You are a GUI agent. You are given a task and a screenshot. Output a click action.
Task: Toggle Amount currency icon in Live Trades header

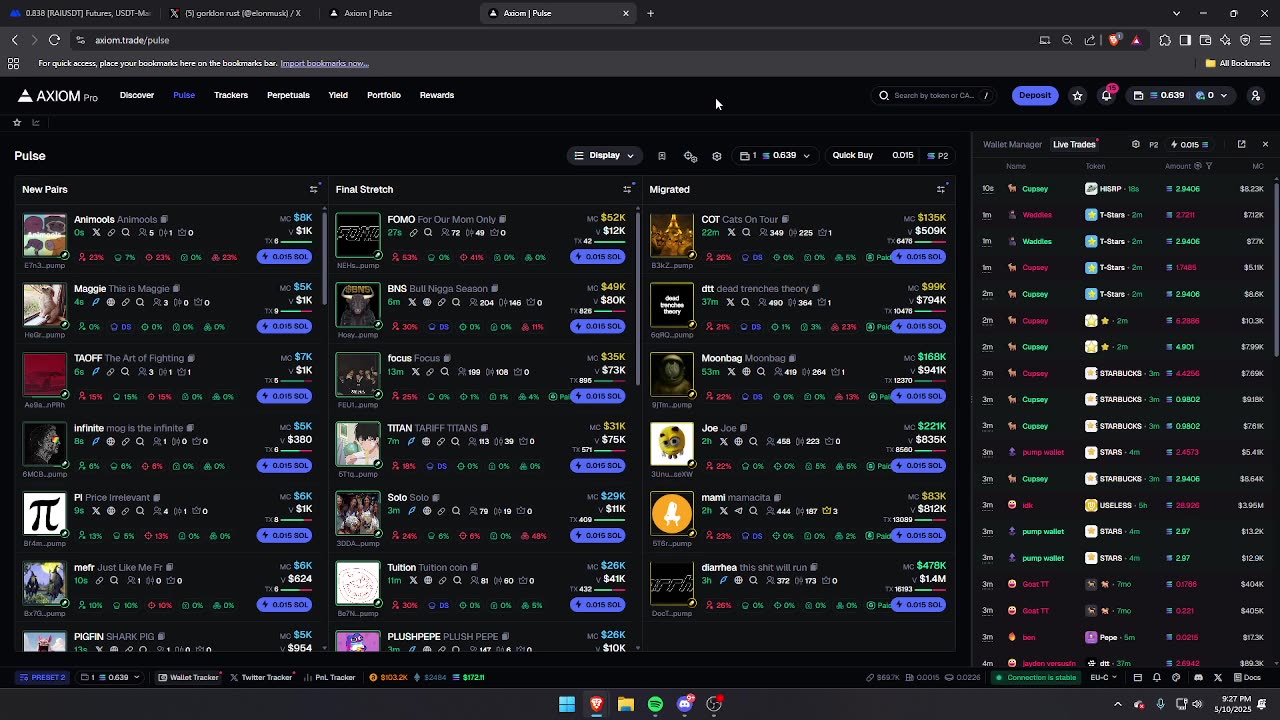1198,166
